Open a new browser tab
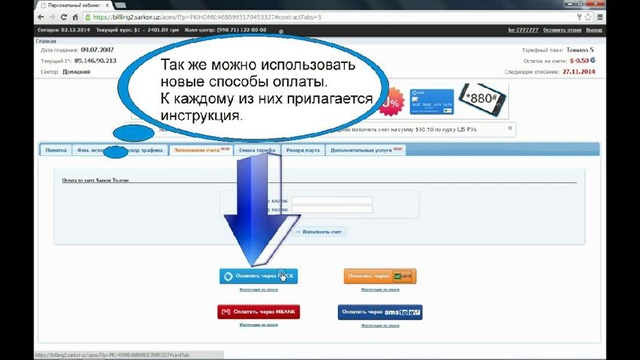 120,5
